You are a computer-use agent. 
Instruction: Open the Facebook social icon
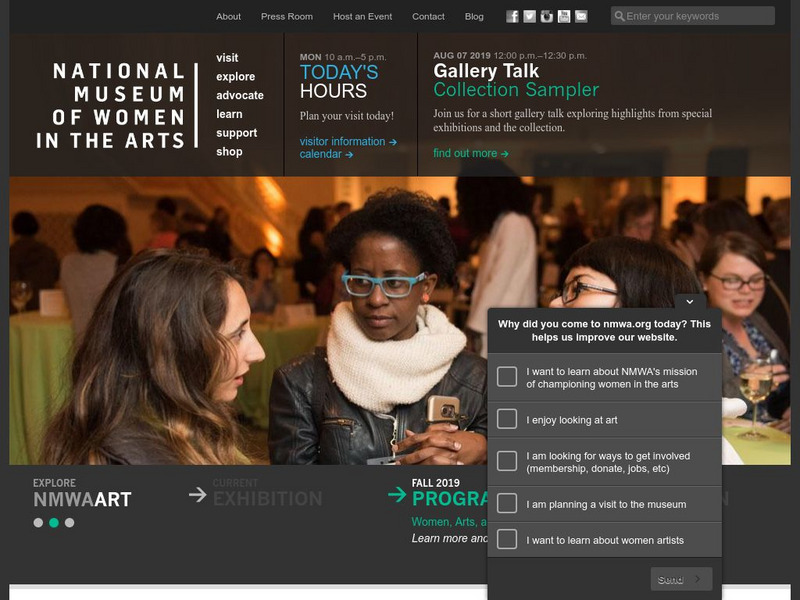[x=512, y=16]
